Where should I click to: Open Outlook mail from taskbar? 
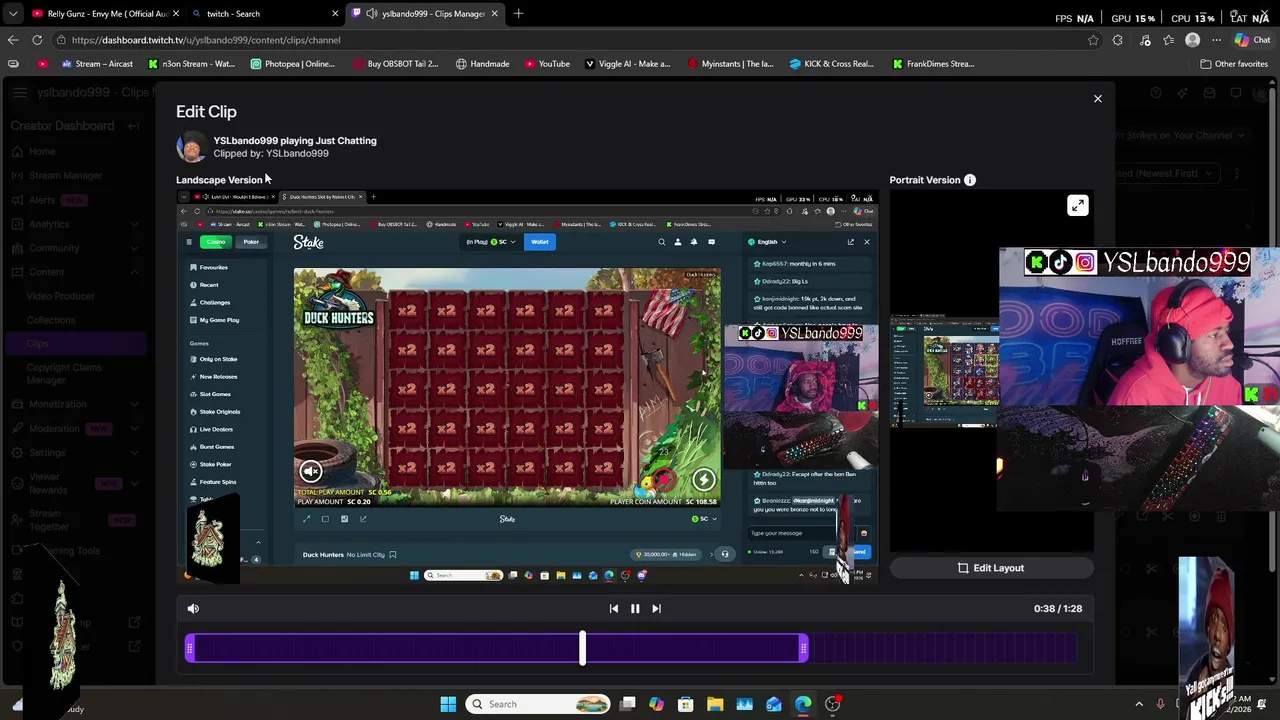pos(774,704)
